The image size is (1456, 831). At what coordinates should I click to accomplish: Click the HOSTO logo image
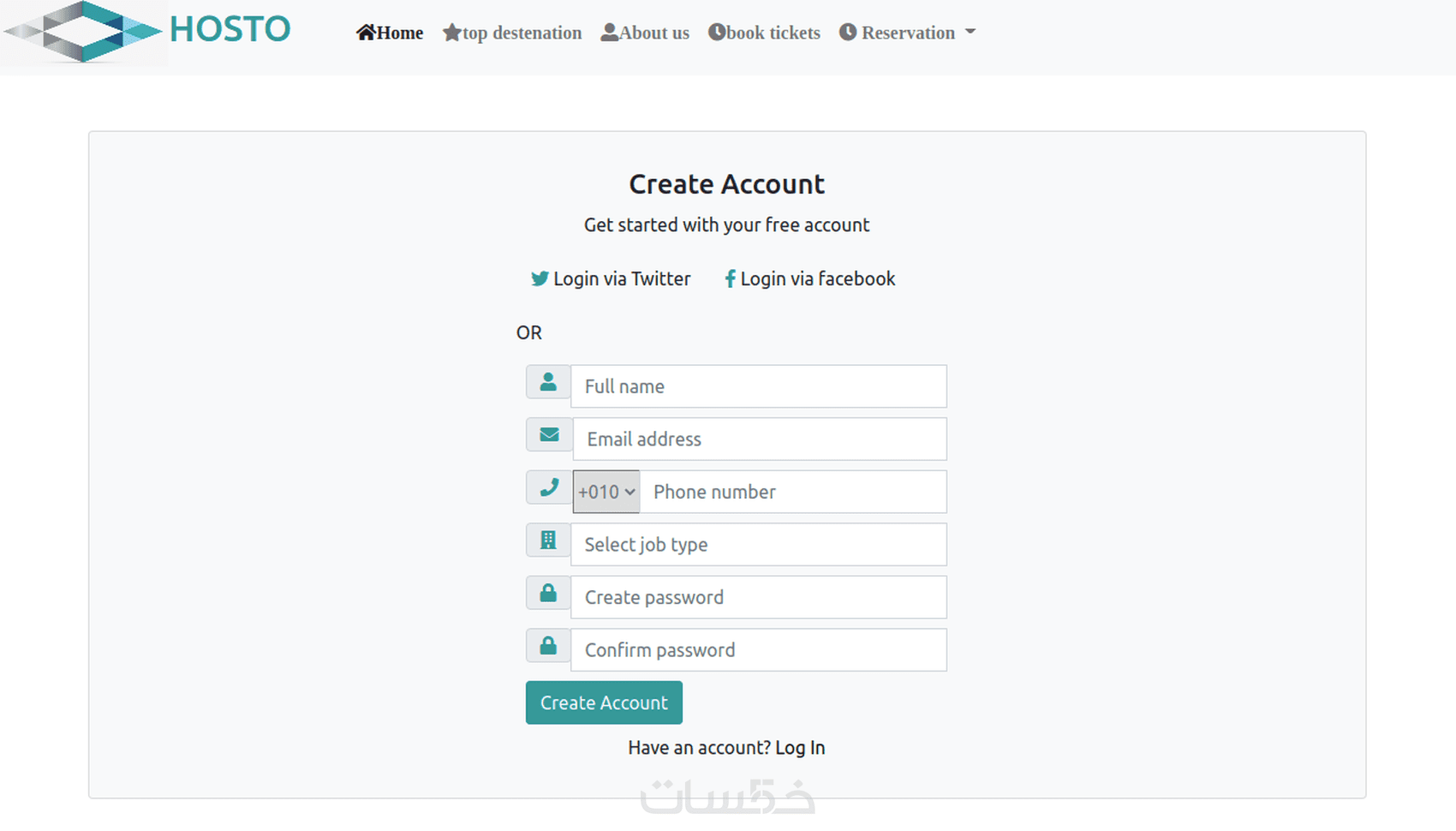pyautogui.click(x=84, y=32)
